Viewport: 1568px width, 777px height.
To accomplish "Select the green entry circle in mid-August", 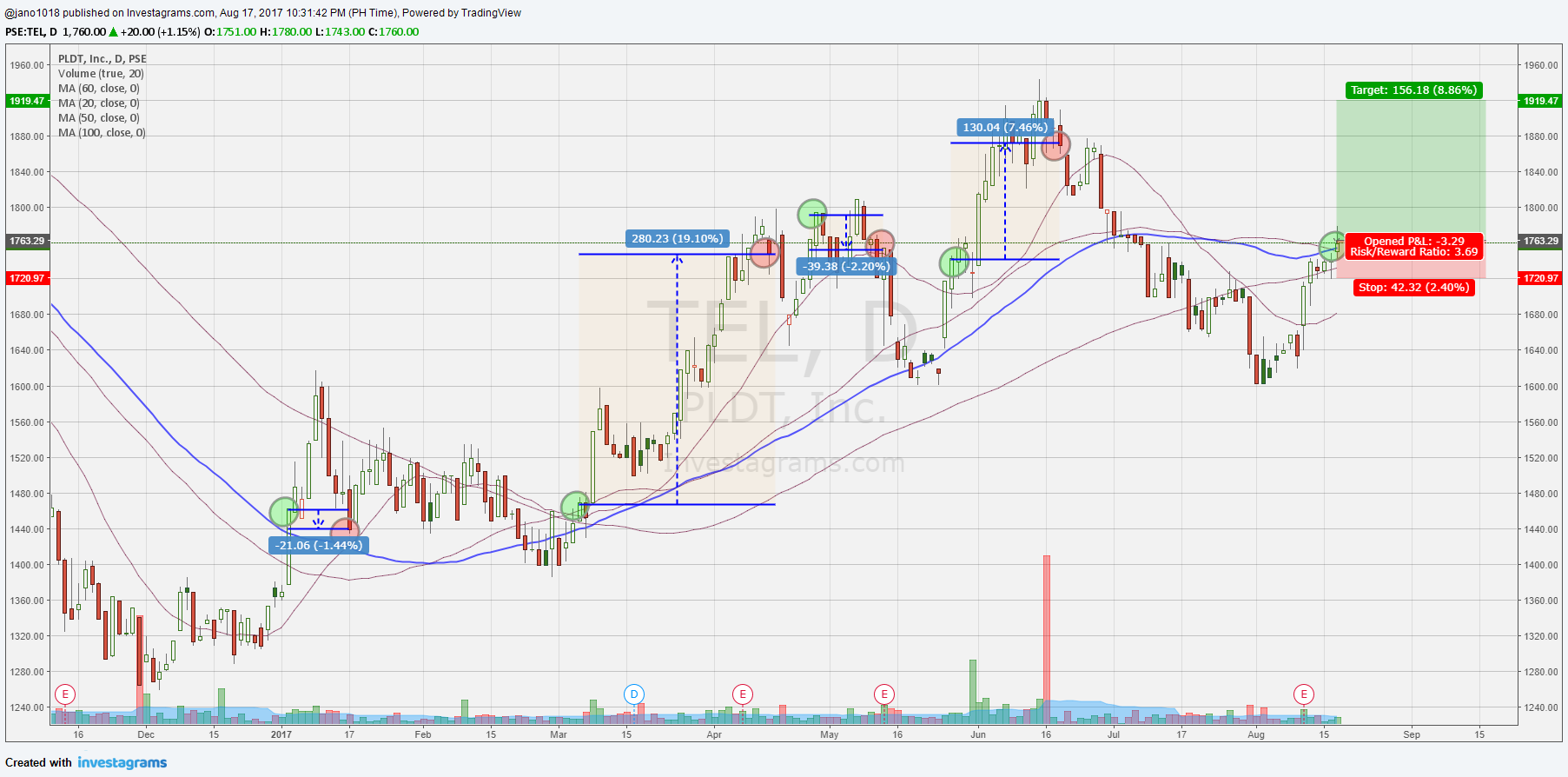I will point(1333,246).
